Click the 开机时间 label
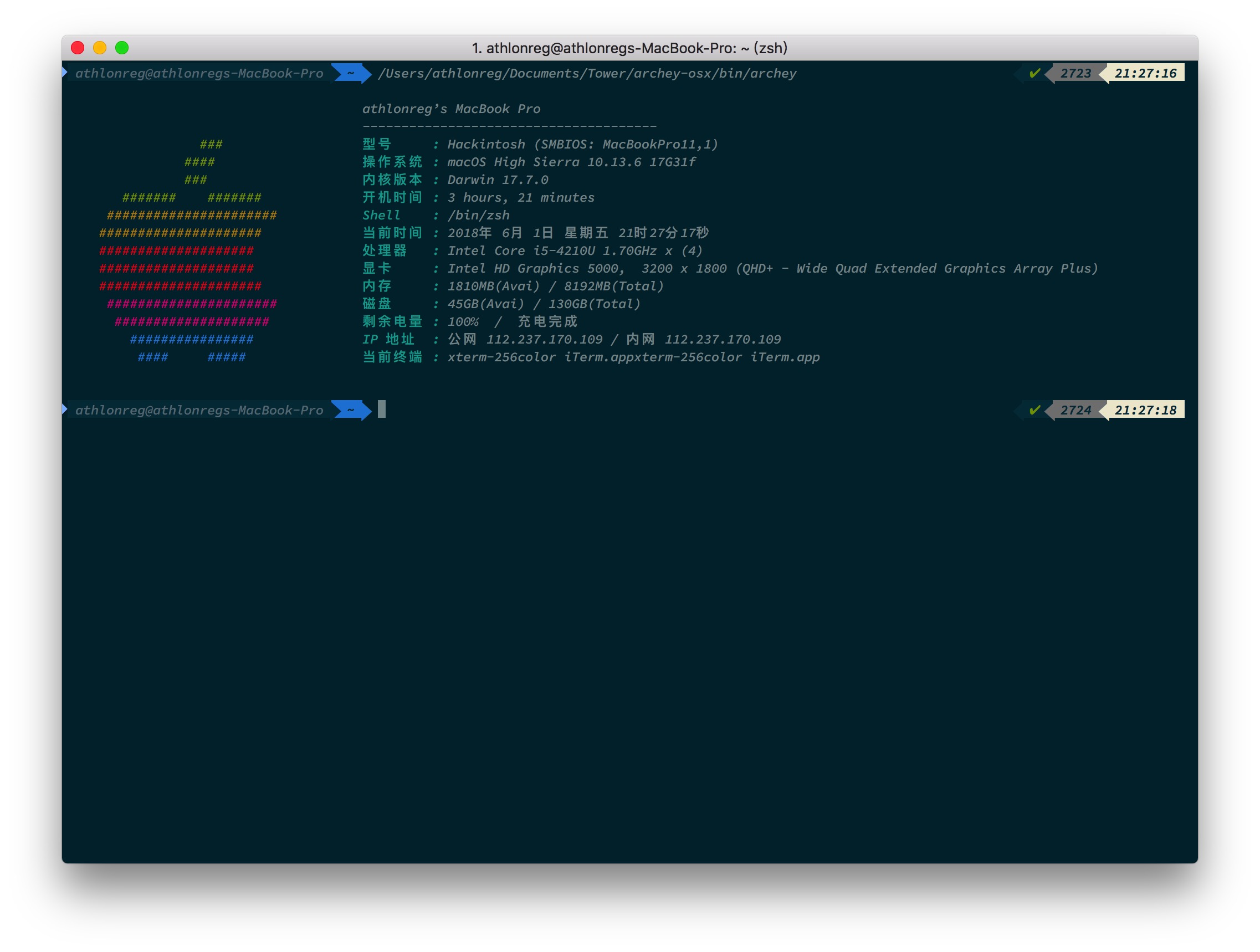Viewport: 1260px width, 952px height. coord(392,198)
